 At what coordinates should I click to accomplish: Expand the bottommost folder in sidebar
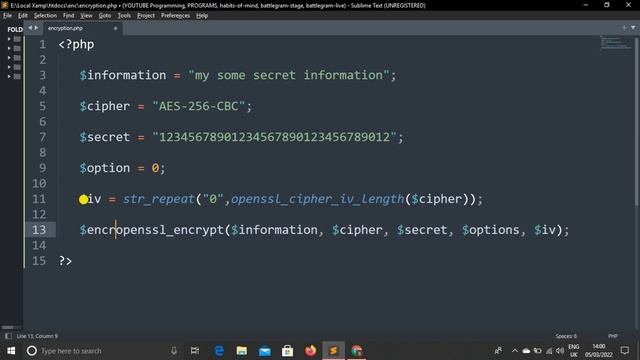(x=9, y=76)
